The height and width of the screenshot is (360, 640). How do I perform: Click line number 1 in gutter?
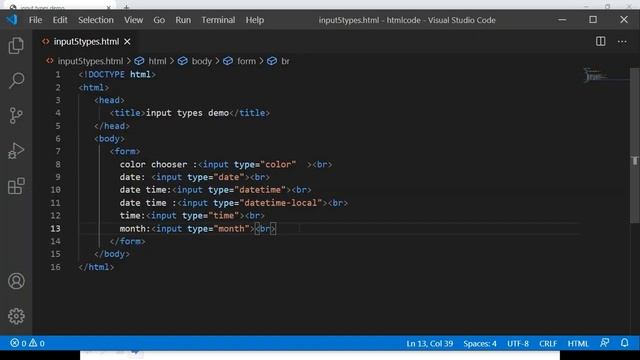(58, 74)
